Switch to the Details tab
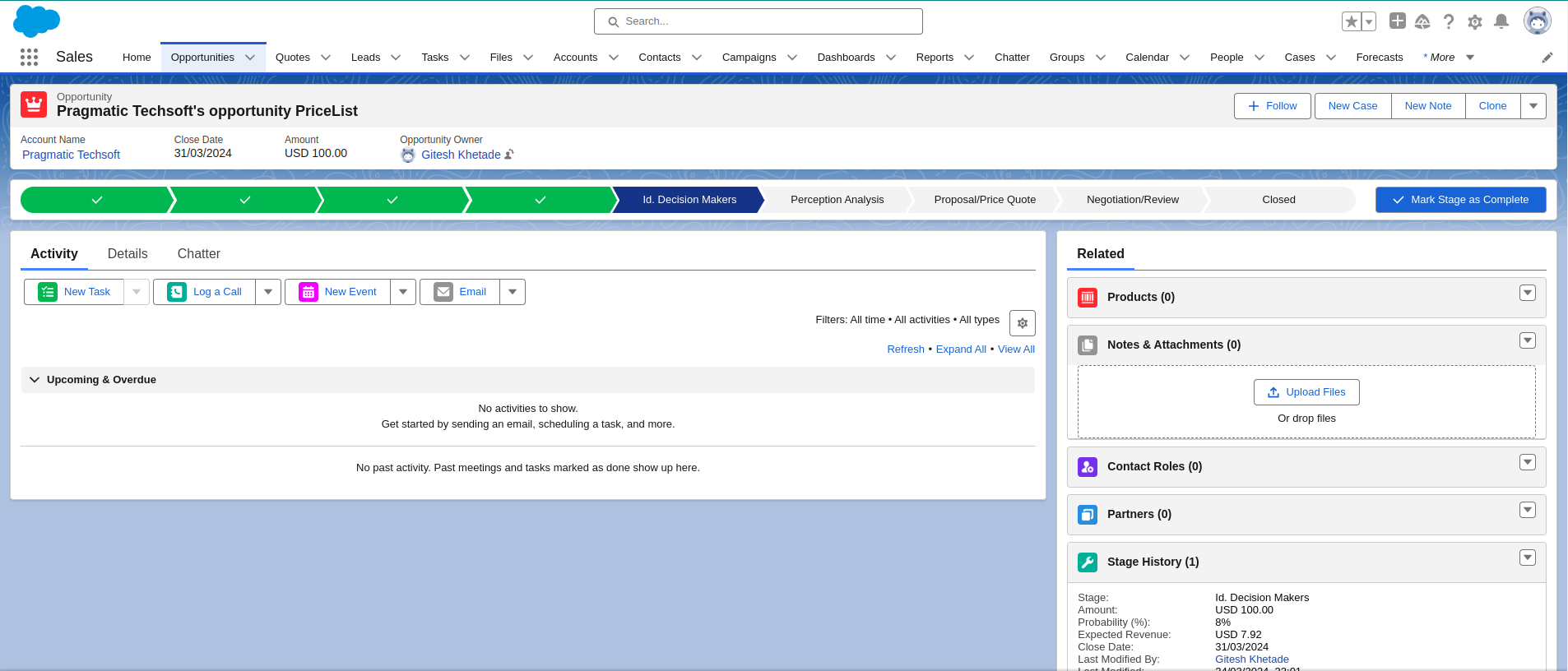The image size is (1568, 671). [128, 254]
